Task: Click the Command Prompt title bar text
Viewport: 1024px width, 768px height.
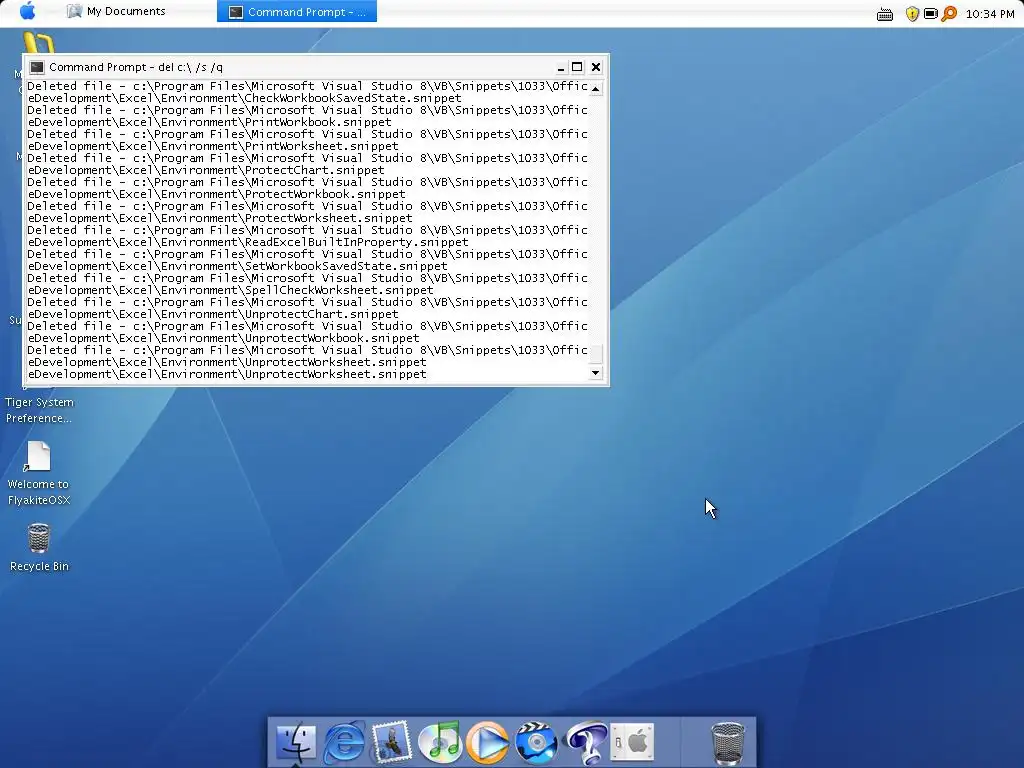Action: click(136, 67)
